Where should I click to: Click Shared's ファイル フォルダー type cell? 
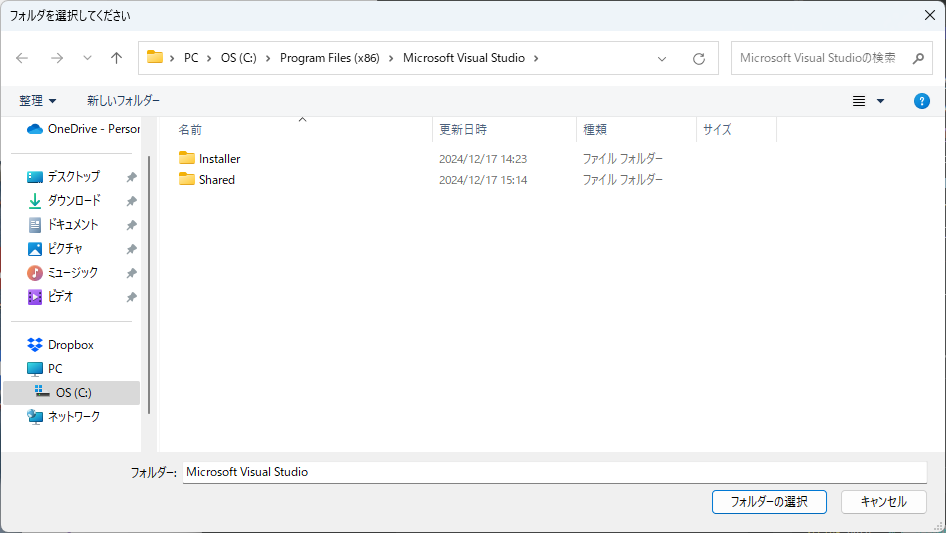(623, 180)
